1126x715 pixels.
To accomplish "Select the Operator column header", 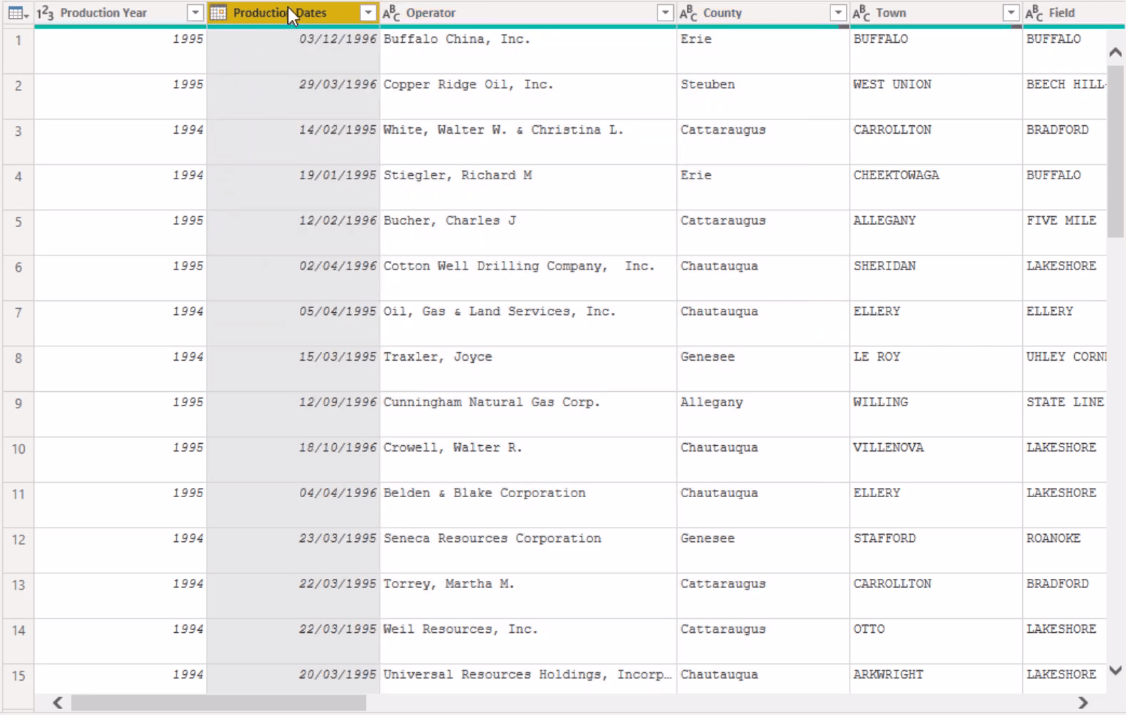I will coord(528,13).
